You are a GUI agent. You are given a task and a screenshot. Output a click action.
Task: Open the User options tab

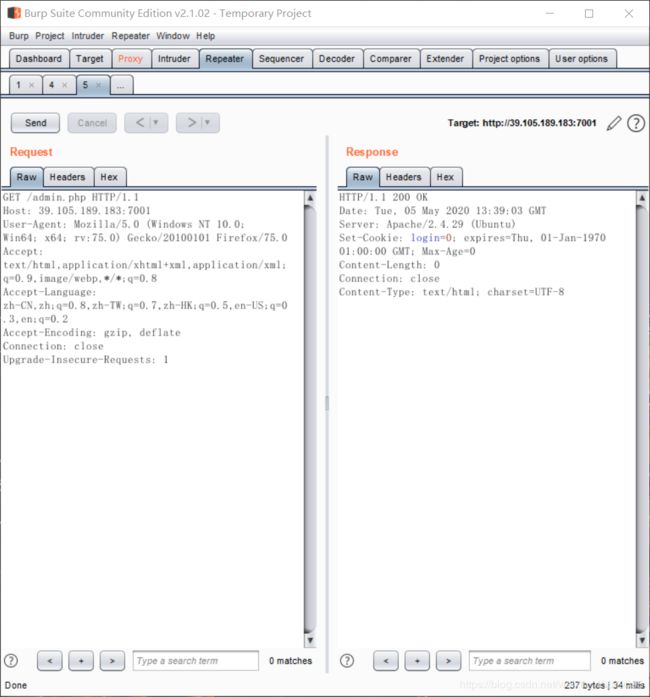582,59
